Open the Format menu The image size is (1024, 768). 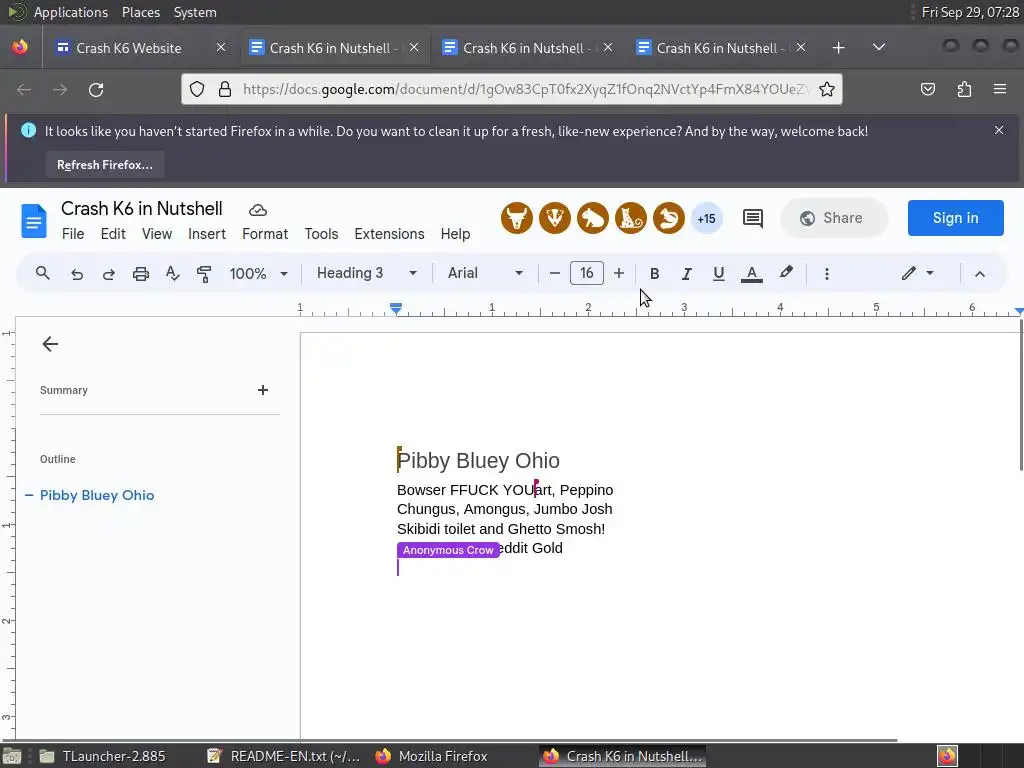264,234
